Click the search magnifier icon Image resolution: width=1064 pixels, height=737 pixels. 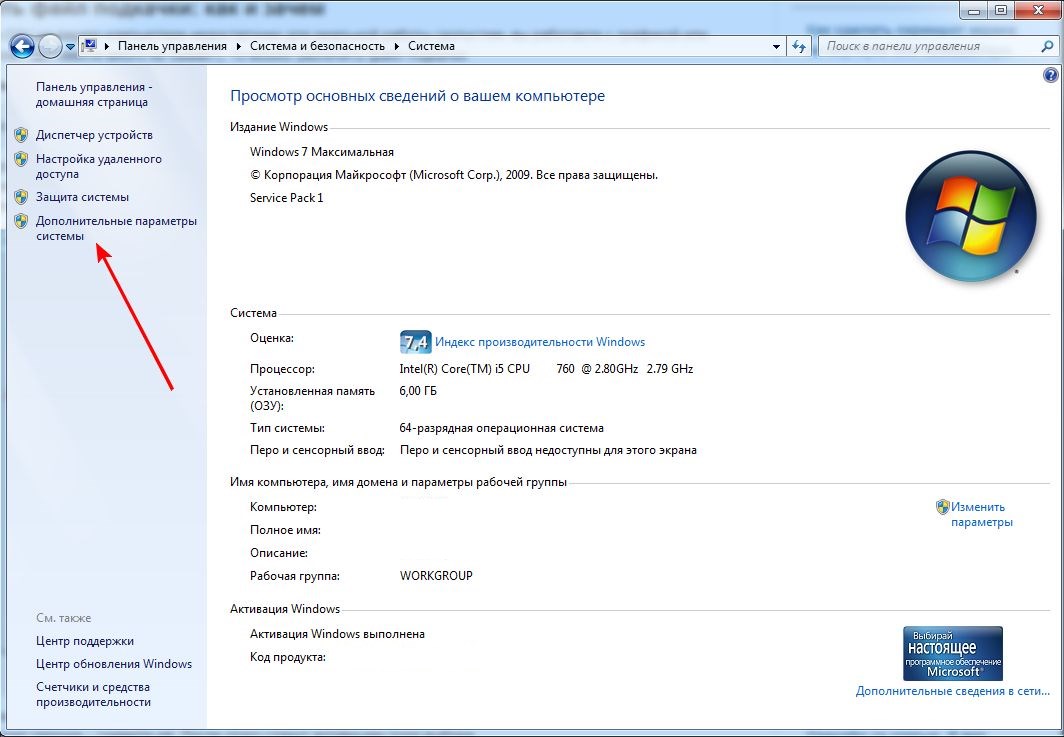click(x=1047, y=46)
